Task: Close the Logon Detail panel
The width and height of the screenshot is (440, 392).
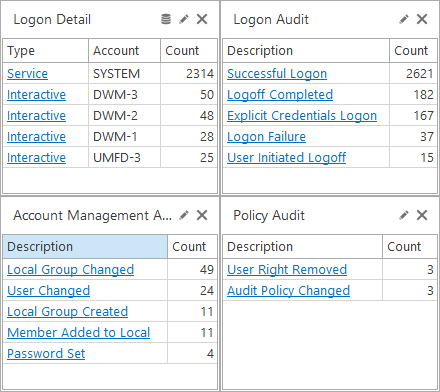Action: [x=202, y=19]
